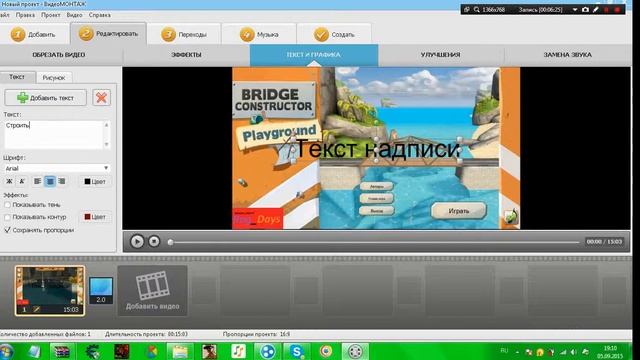The height and width of the screenshot is (360, 640).
Task: Open the red outline Цвет picker
Action: pos(95,217)
